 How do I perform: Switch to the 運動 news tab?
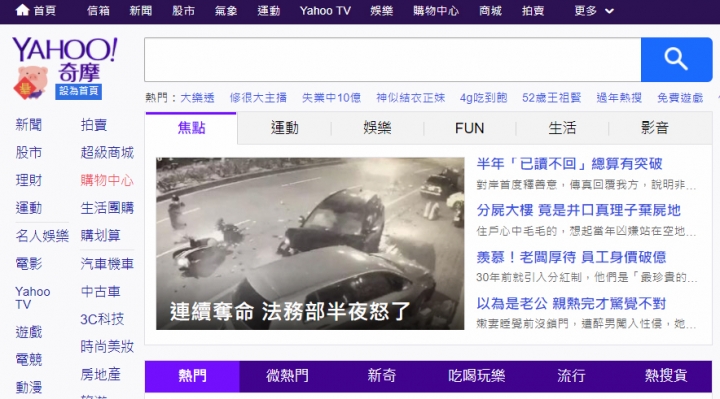click(284, 128)
